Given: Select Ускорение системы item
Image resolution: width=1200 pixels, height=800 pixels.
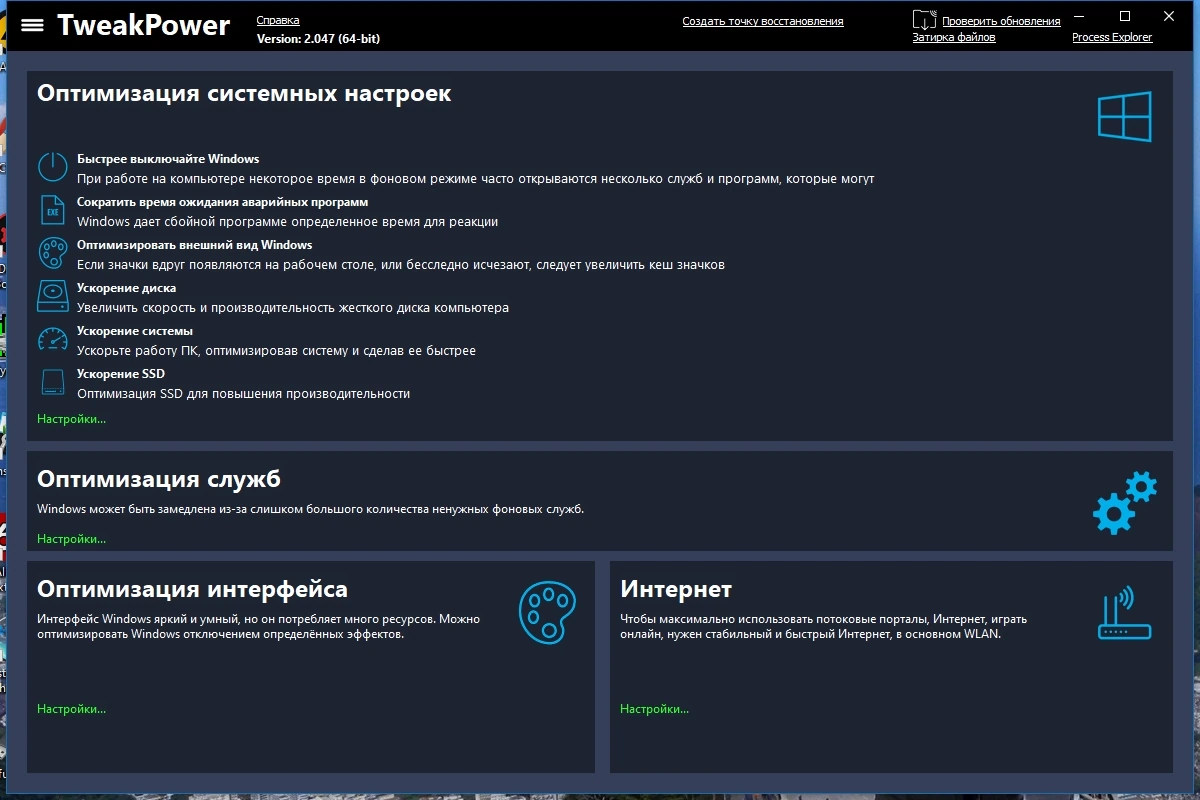Looking at the screenshot, I should 135,331.
